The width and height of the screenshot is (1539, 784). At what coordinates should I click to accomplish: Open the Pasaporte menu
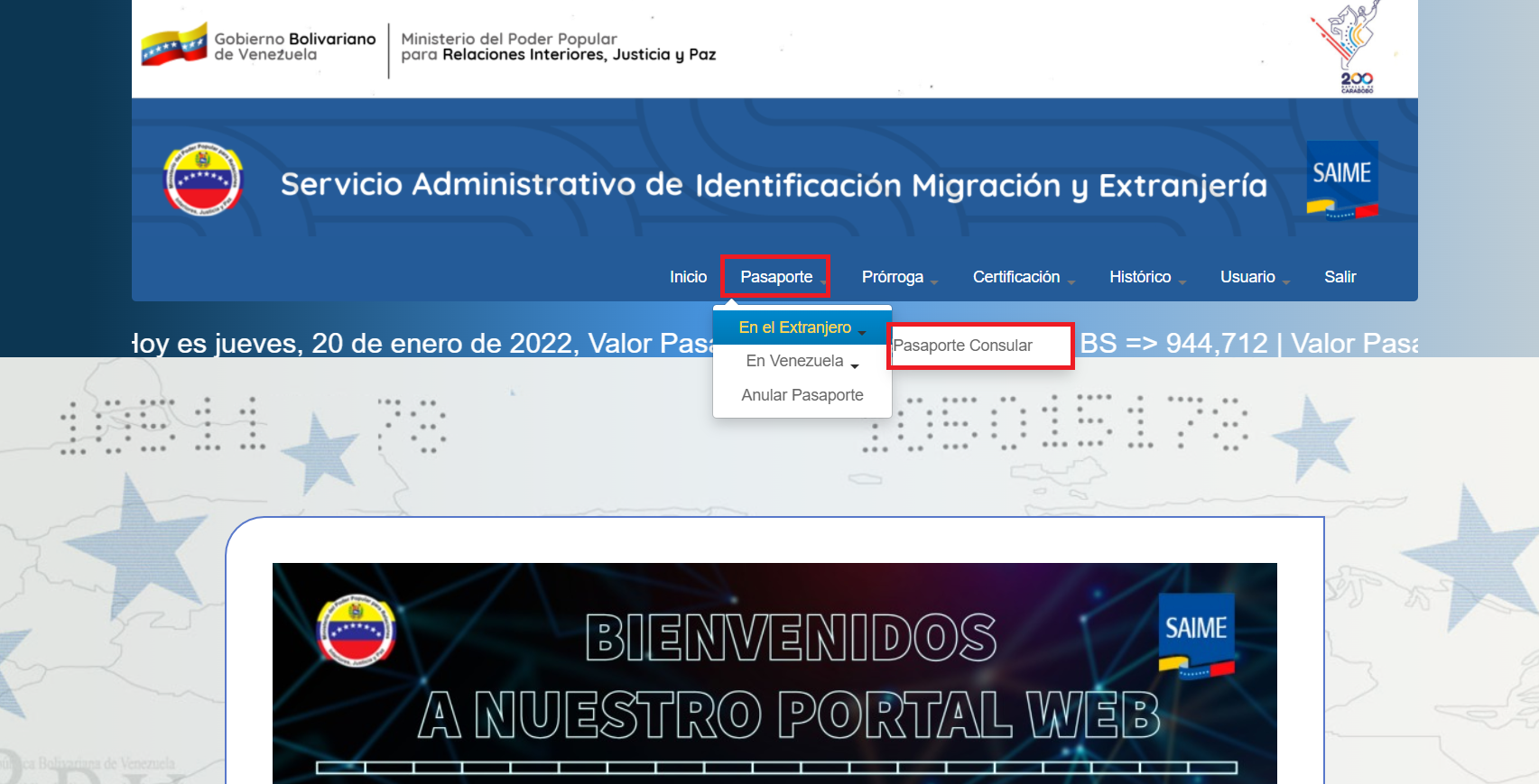click(776, 277)
